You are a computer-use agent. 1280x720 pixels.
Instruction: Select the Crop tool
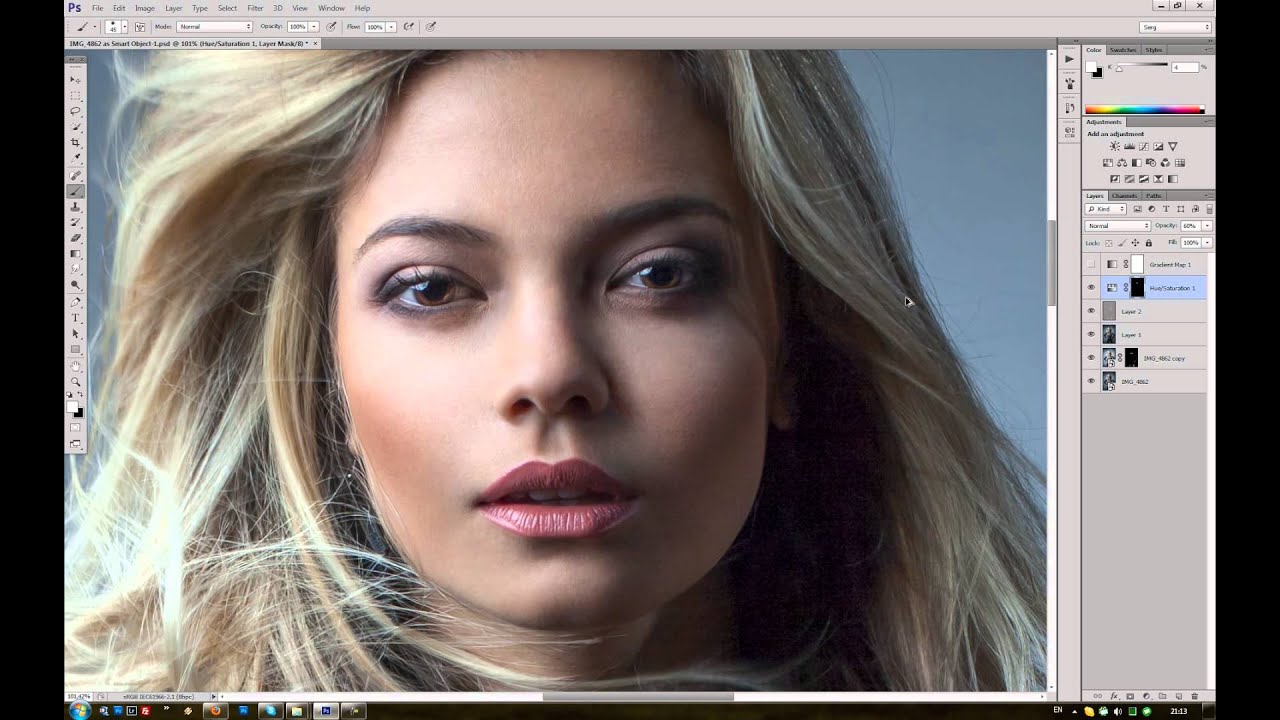(76, 143)
